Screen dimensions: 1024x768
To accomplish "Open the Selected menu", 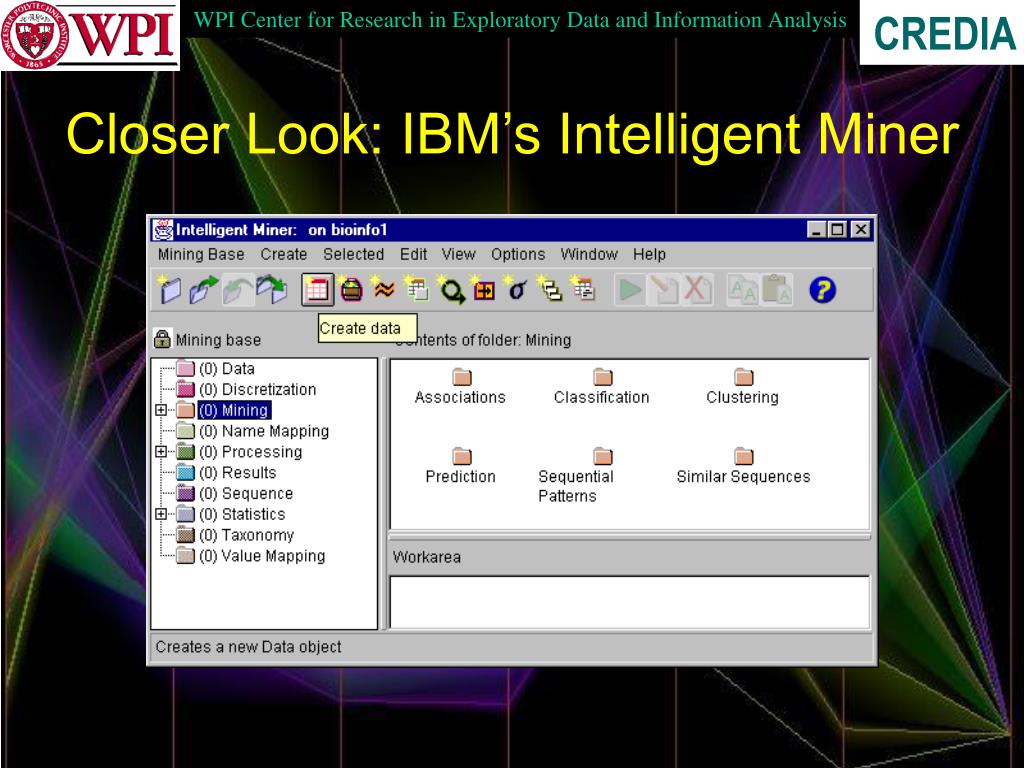I will point(353,254).
